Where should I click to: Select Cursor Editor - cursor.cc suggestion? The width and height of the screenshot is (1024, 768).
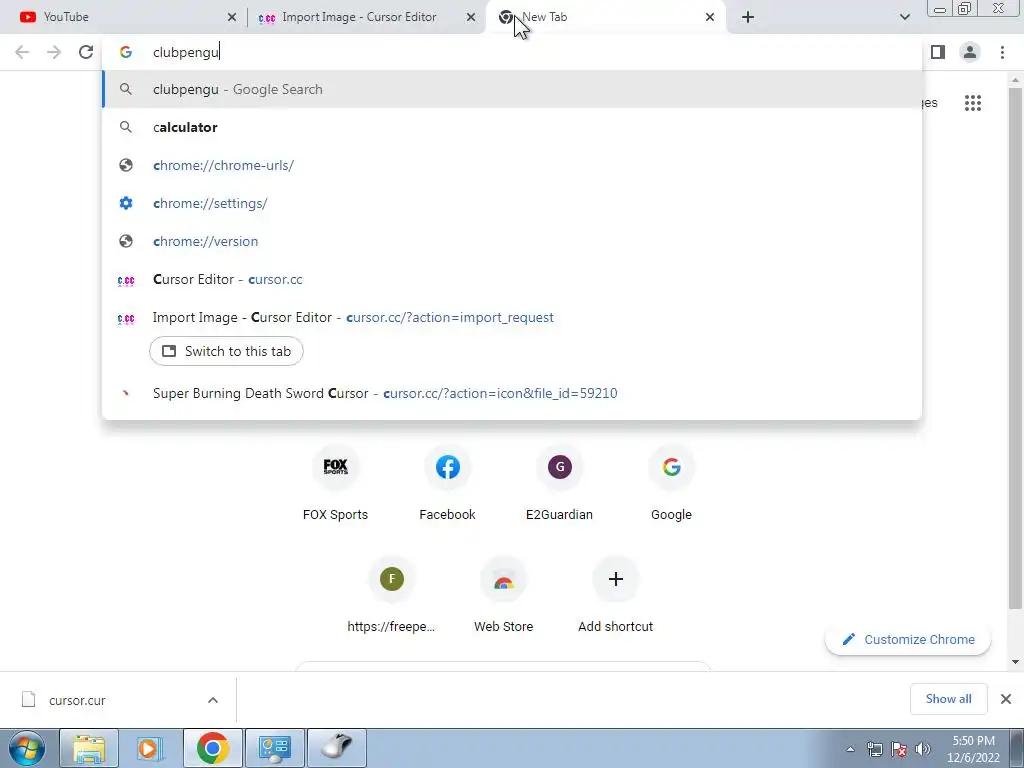coord(512,280)
